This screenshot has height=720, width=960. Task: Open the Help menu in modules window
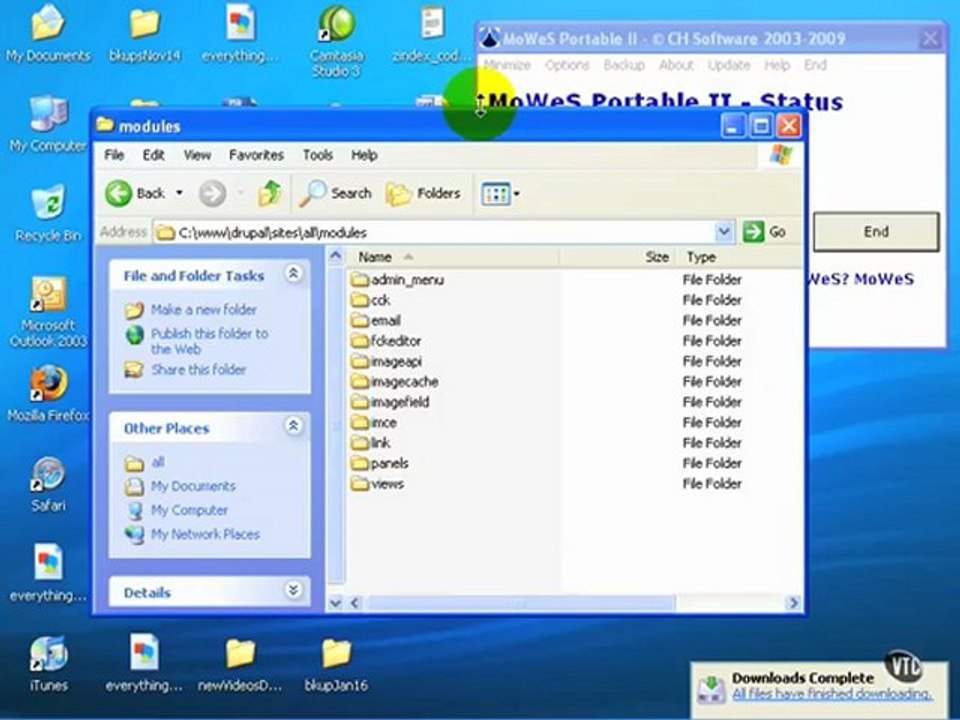tap(364, 156)
